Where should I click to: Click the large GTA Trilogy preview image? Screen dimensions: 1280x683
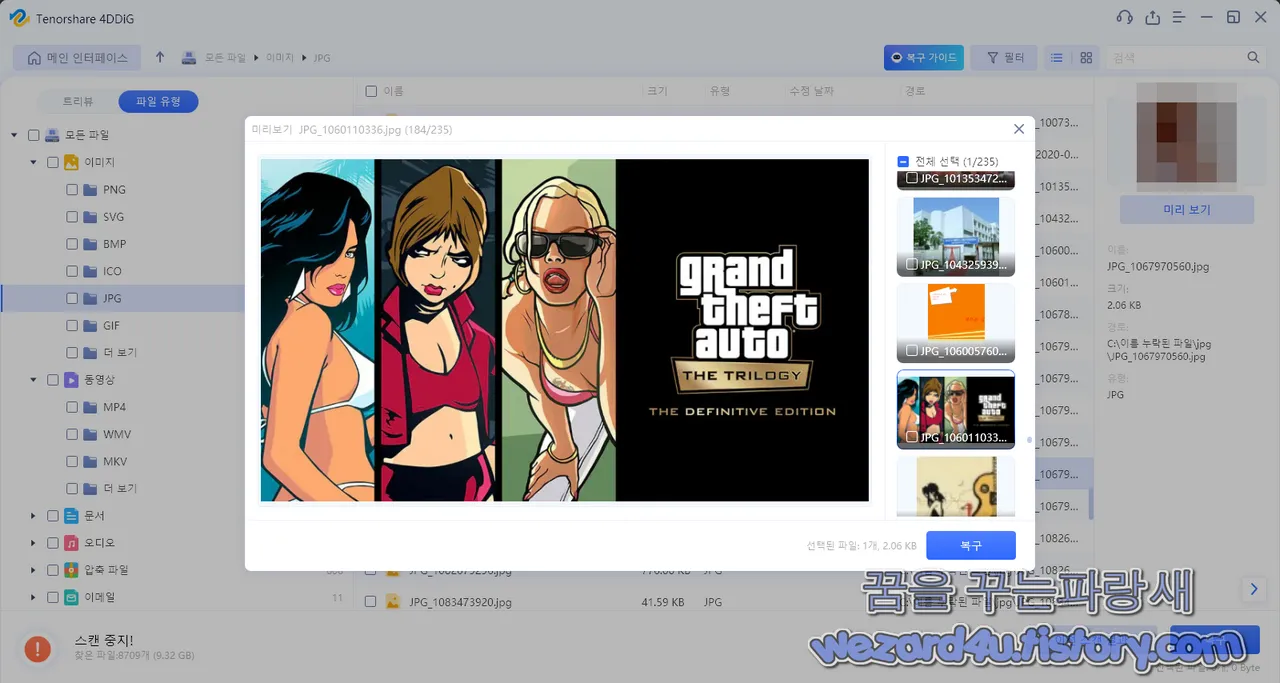(564, 330)
